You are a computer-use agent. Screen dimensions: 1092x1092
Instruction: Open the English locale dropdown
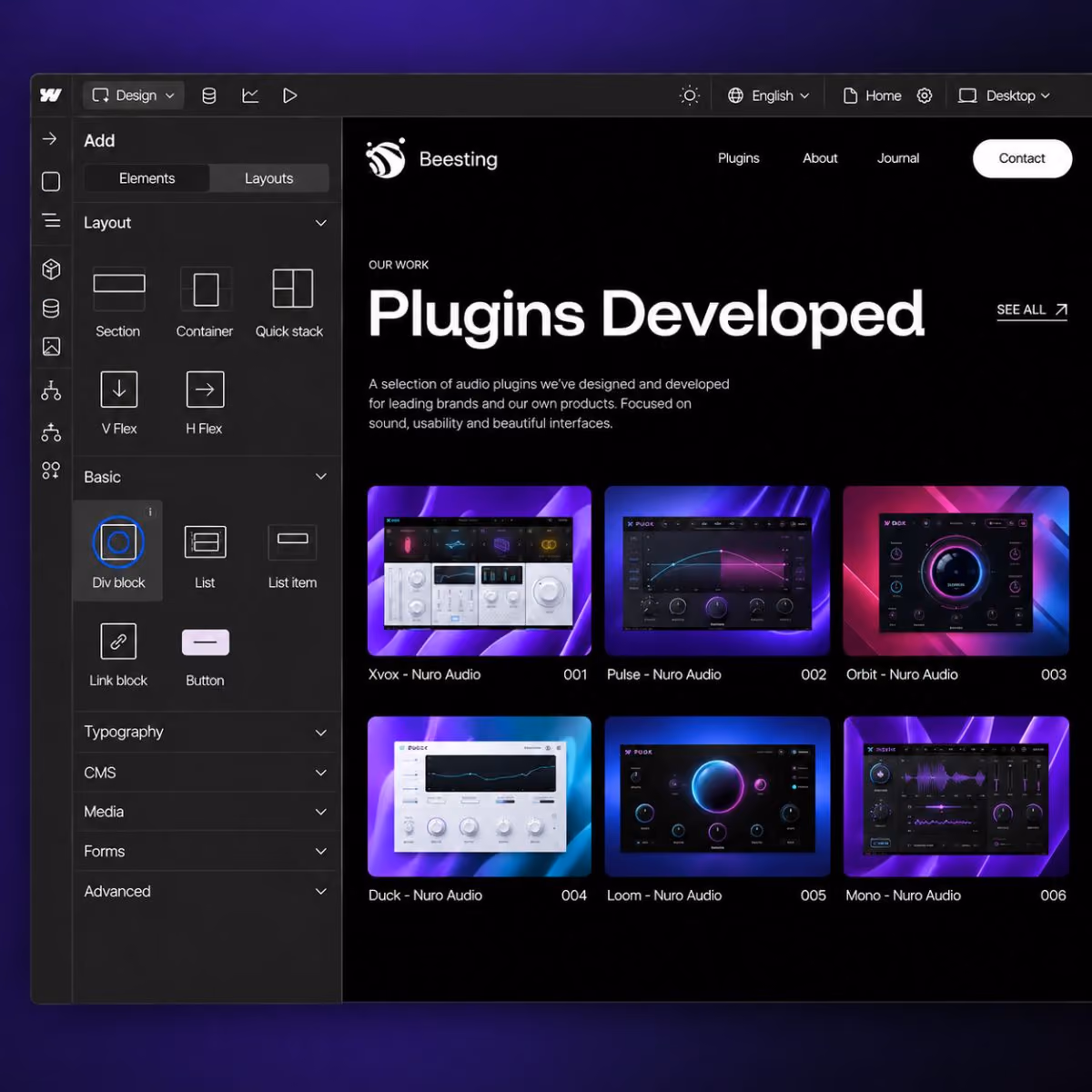click(x=768, y=96)
